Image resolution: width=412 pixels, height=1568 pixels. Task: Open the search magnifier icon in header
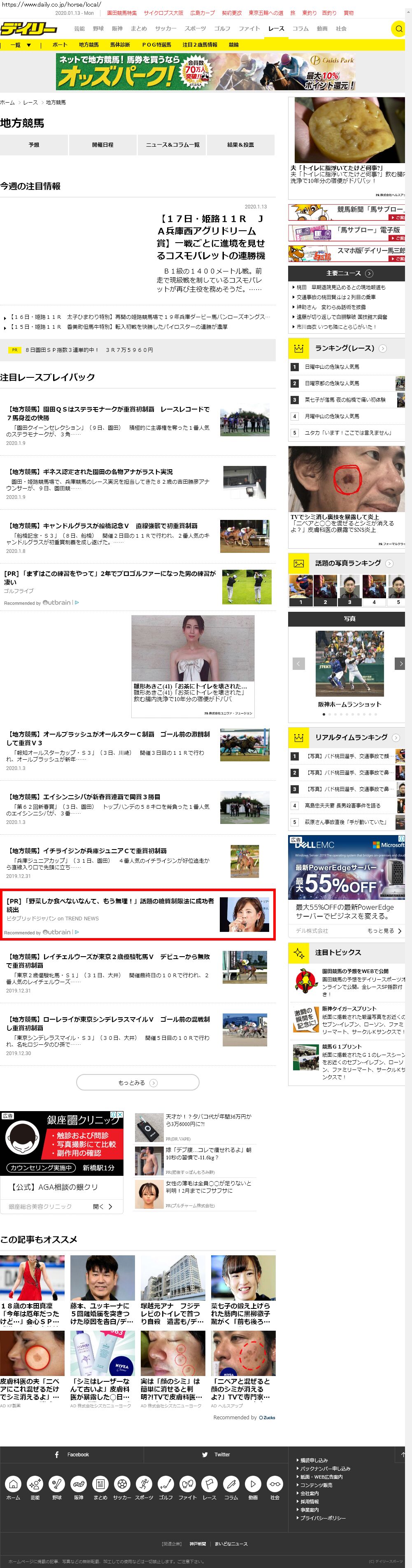(x=399, y=28)
